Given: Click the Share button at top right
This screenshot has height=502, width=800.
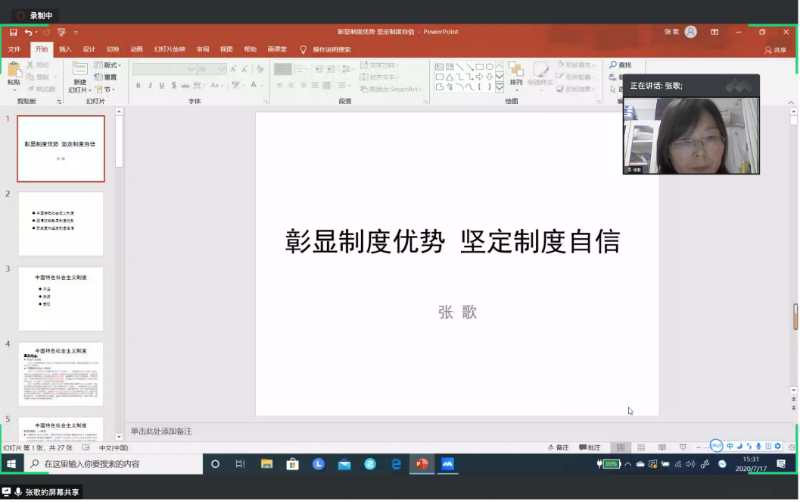Looking at the screenshot, I should tap(775, 49).
